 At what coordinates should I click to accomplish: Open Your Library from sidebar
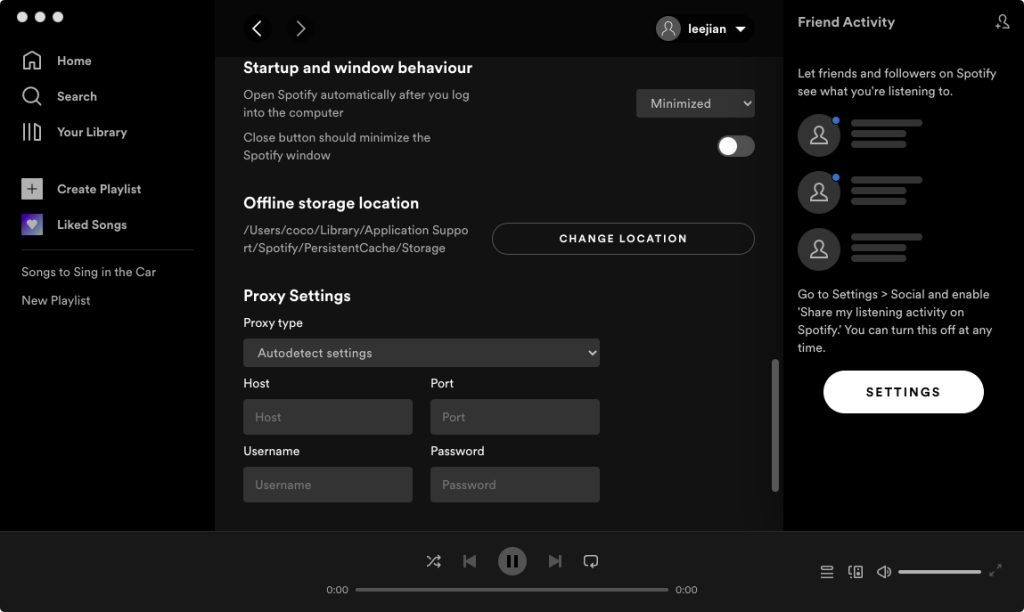[x=91, y=132]
